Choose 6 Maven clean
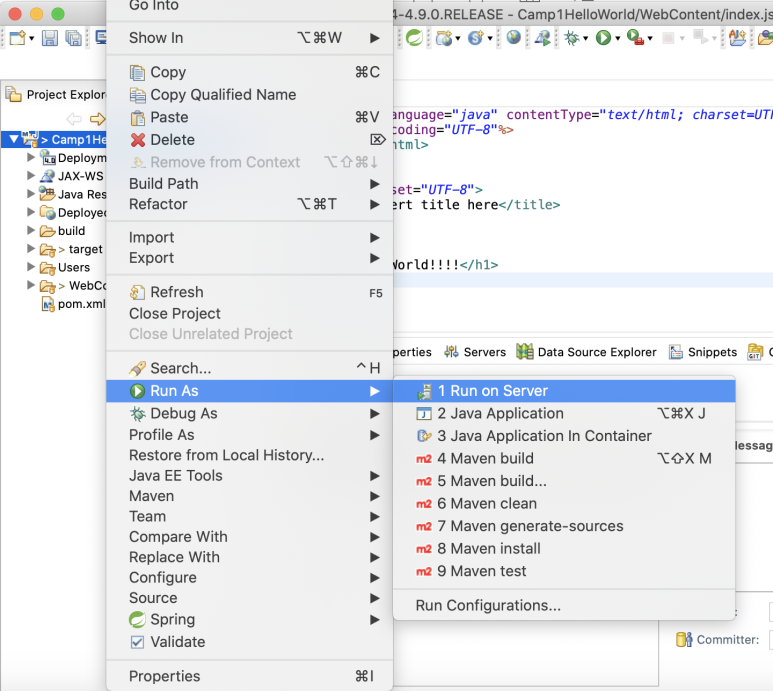 tap(564, 504)
